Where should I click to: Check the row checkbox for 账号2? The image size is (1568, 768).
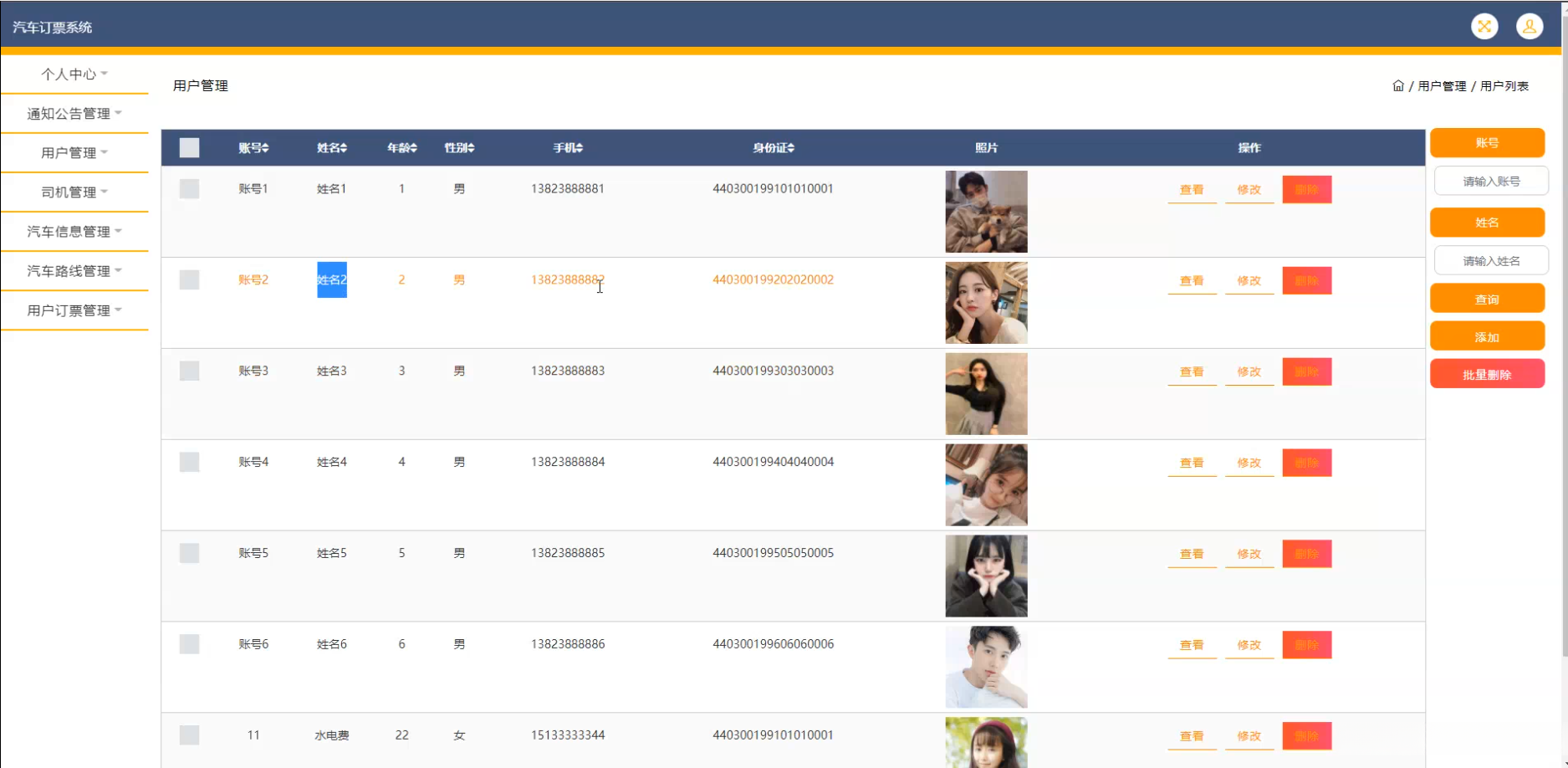click(x=190, y=280)
